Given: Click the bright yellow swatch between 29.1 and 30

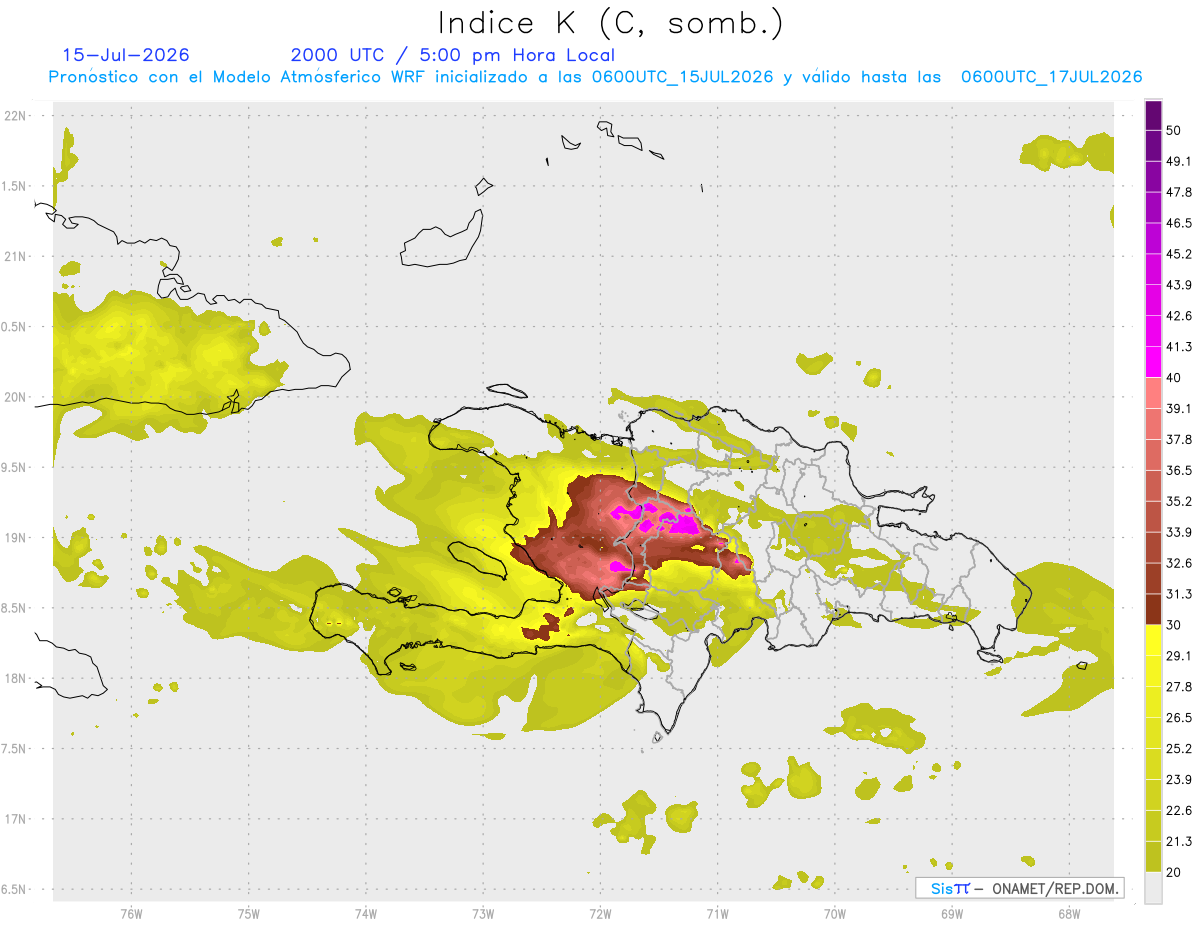Looking at the screenshot, I should pyautogui.click(x=1153, y=640).
